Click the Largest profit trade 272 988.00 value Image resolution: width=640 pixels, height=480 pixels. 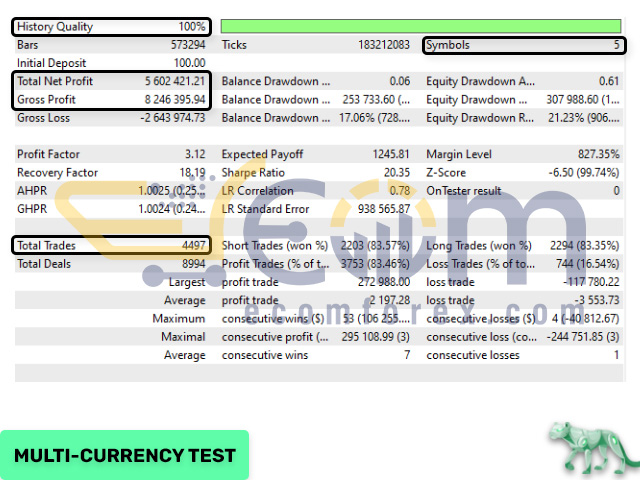coord(384,282)
